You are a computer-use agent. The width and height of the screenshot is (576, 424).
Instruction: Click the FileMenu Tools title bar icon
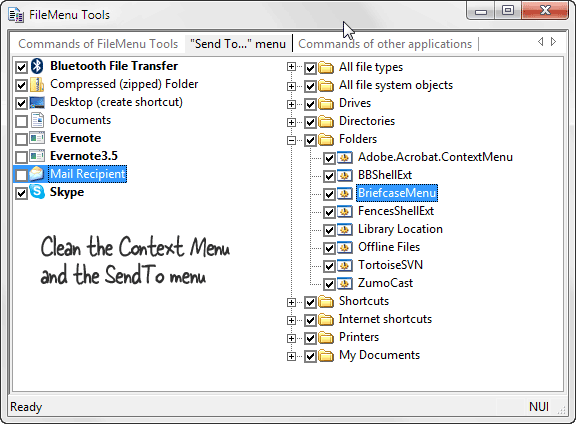pos(16,15)
